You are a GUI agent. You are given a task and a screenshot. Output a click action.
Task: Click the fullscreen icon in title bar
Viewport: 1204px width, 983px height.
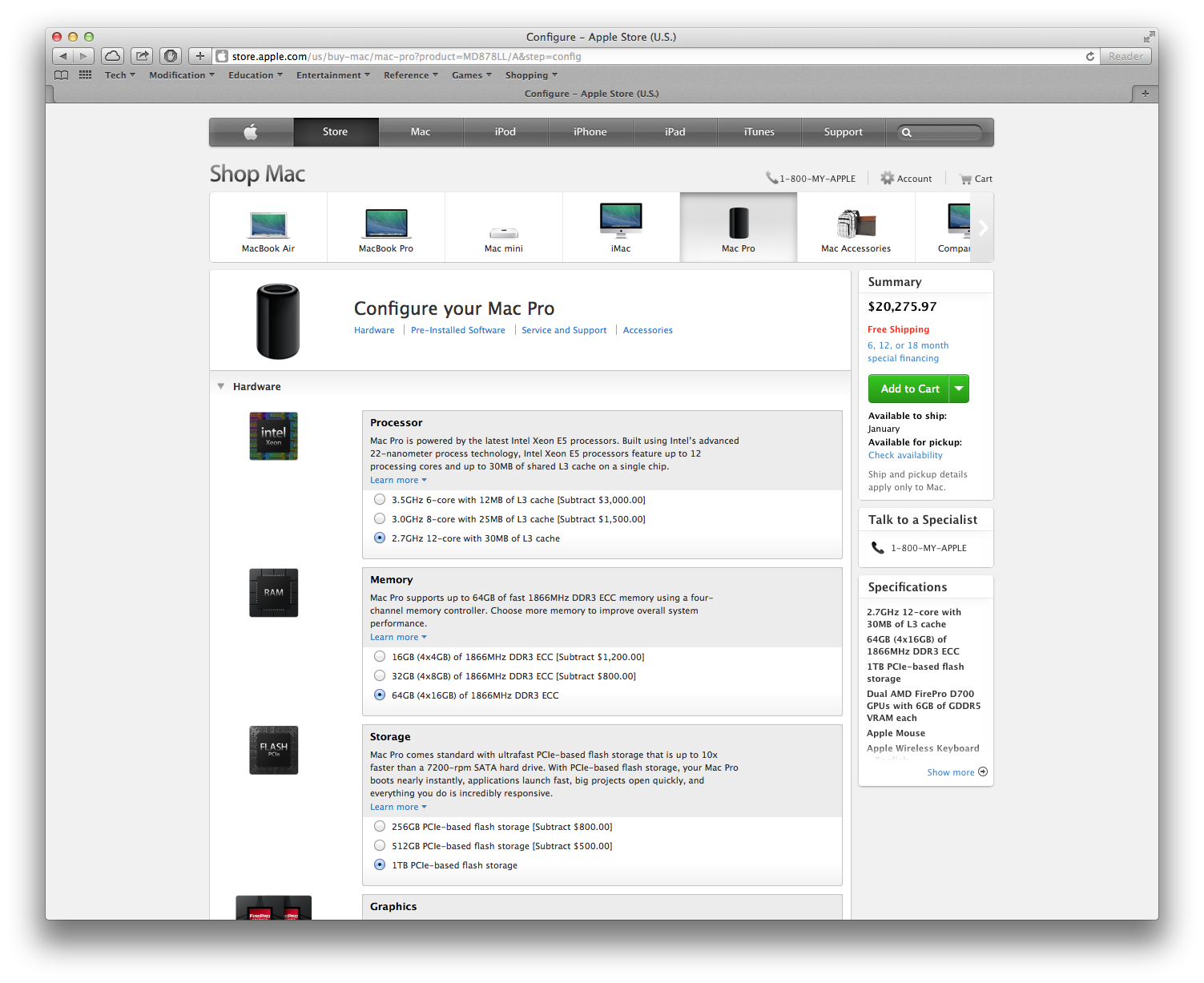pos(1149,37)
